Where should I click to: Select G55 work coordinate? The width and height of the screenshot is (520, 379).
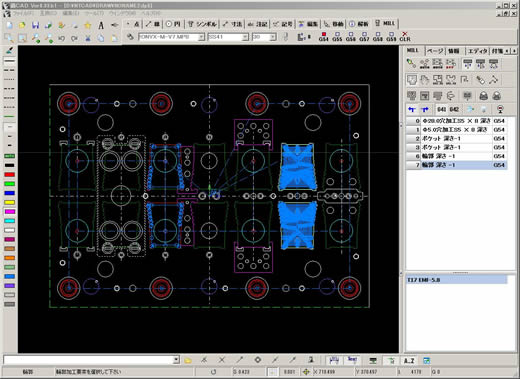pyautogui.click(x=337, y=37)
